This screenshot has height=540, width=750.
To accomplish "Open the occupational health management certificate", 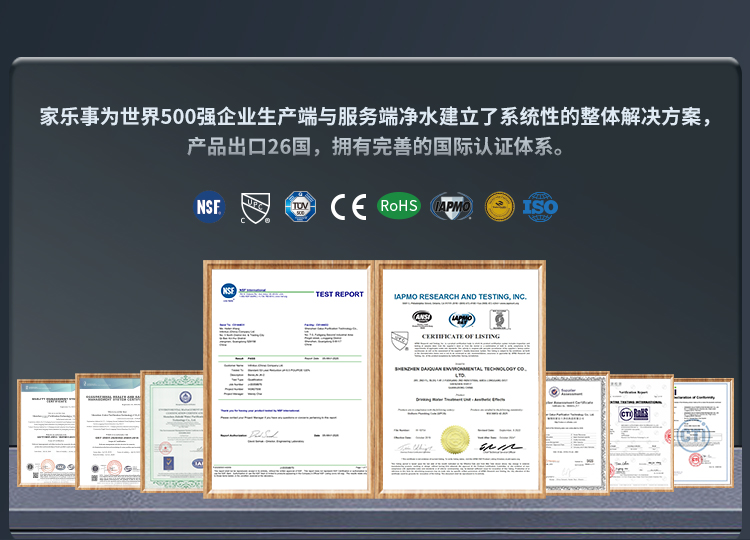I will pos(108,432).
